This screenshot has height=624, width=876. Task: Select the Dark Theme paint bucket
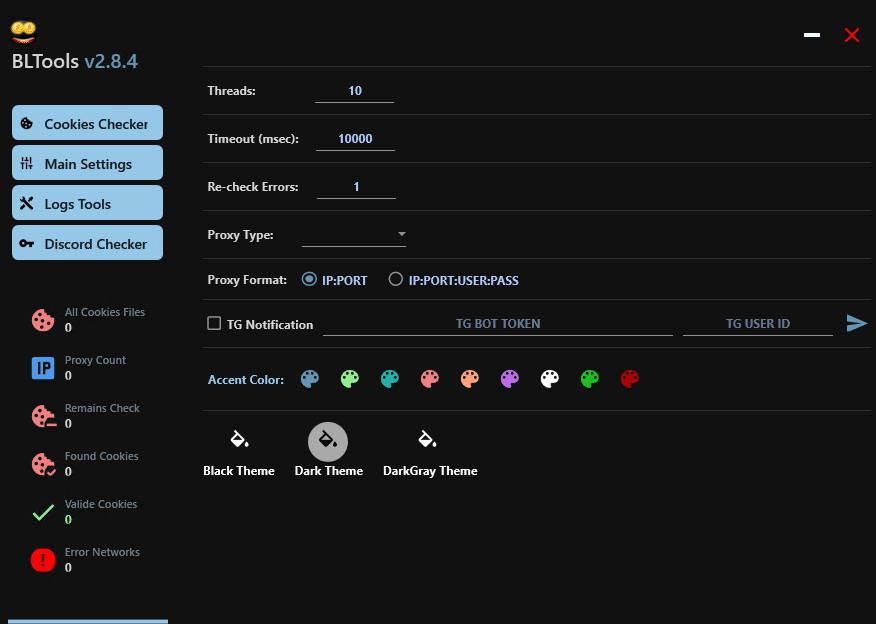(328, 441)
